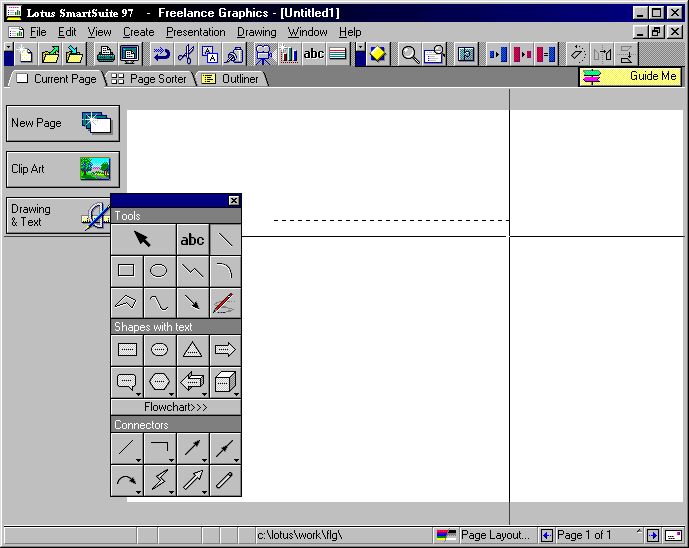Click the Drawing & Text button

pyautogui.click(x=58, y=215)
